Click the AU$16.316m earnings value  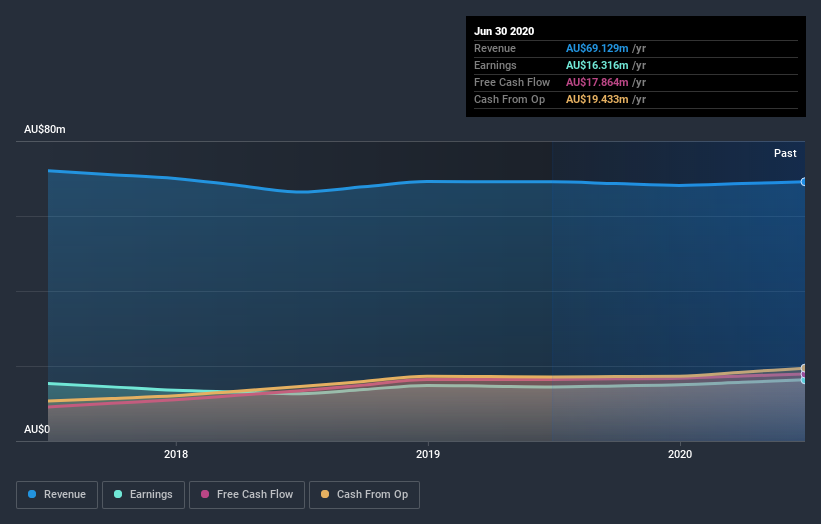coord(597,65)
